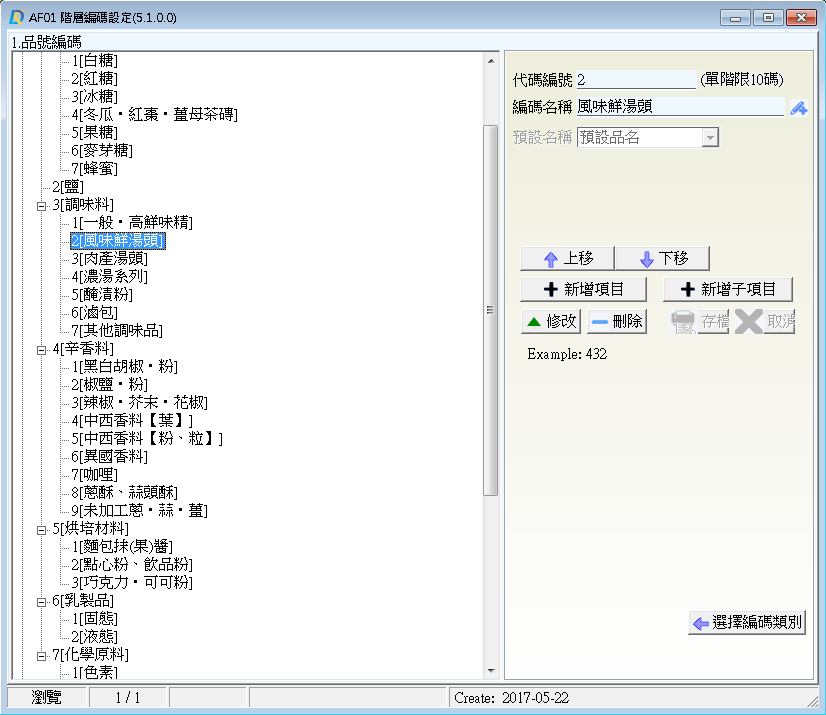Select tree item 1[黑白胡椒・粉]
This screenshot has height=715, width=826.
tap(125, 367)
